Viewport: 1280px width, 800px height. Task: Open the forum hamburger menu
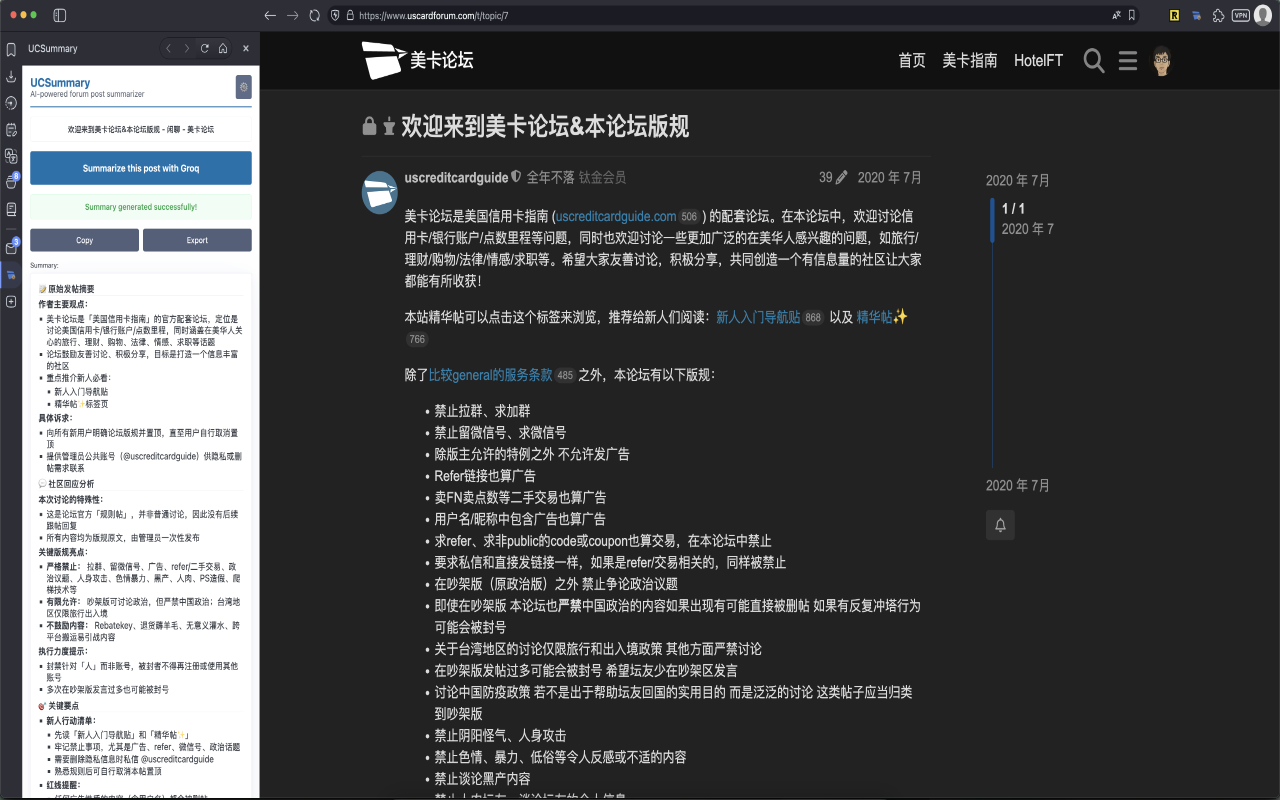click(1127, 60)
